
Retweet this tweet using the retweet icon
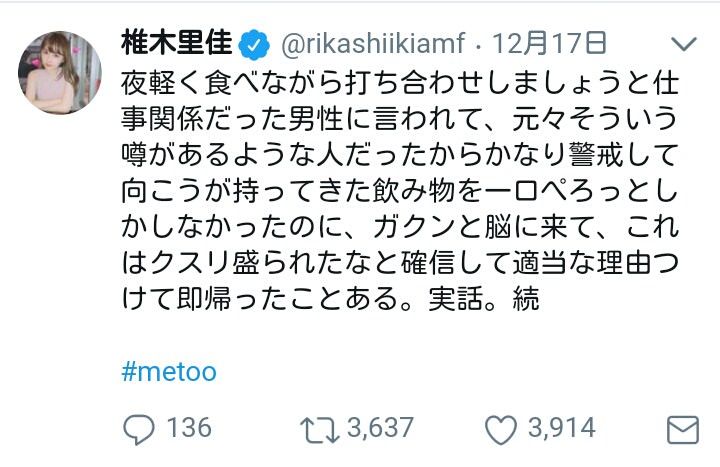point(319,429)
